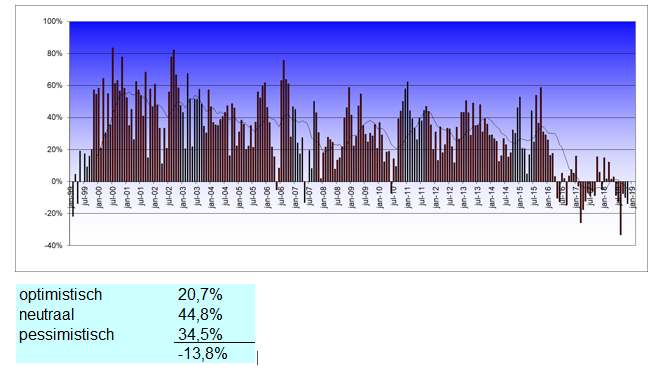The image size is (652, 375).
Task: Select the jan-06 x-axis label
Action: click(x=267, y=197)
